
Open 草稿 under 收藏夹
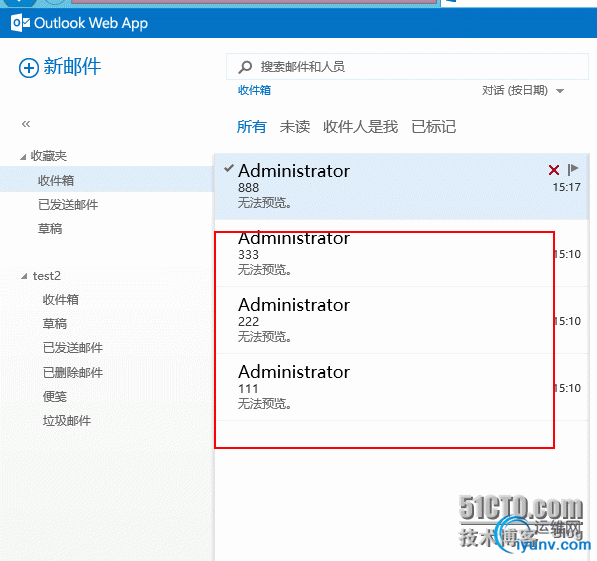pyautogui.click(x=50, y=229)
